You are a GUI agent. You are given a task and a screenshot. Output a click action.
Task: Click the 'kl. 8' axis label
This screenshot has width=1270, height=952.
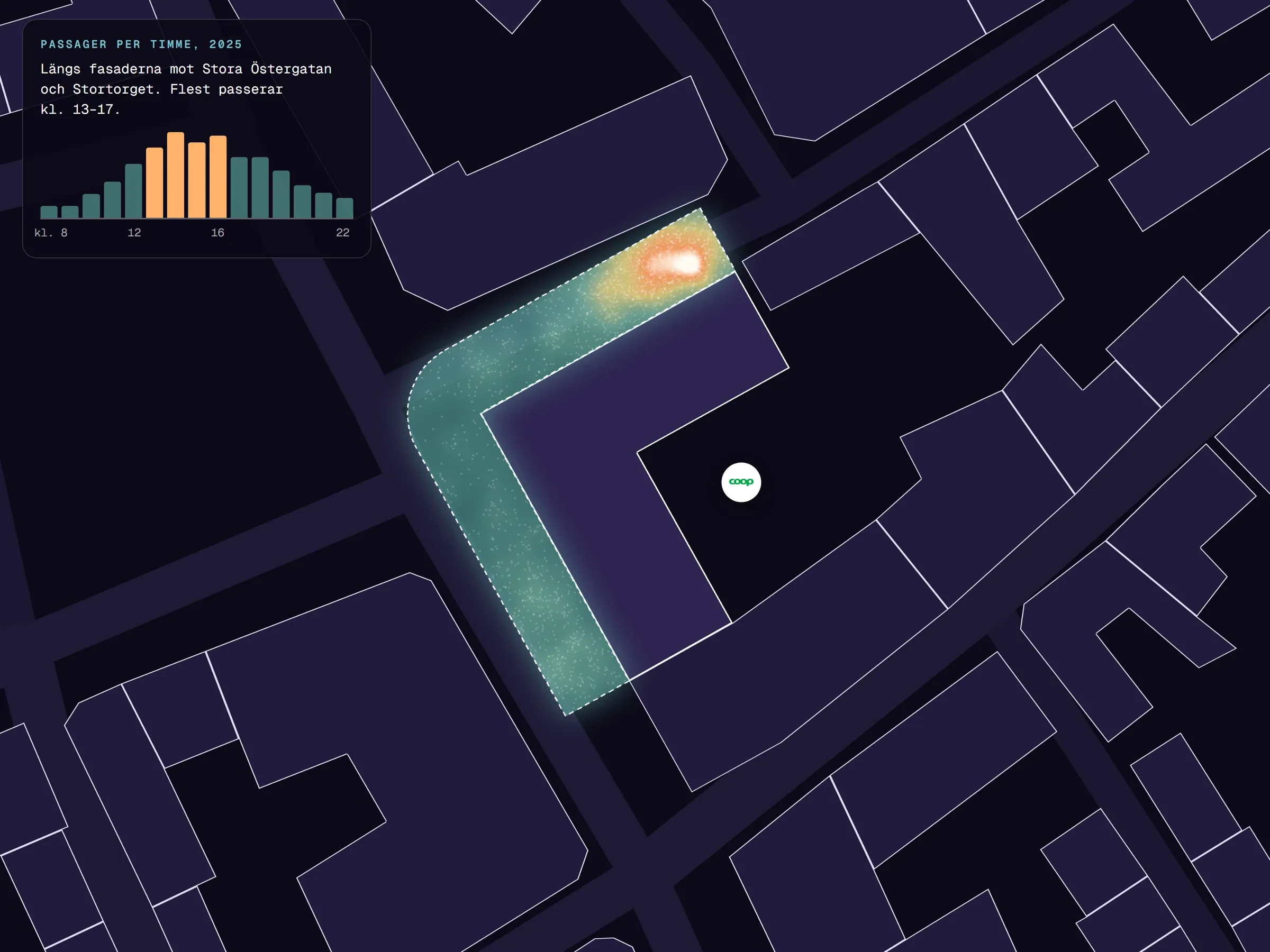pos(51,232)
